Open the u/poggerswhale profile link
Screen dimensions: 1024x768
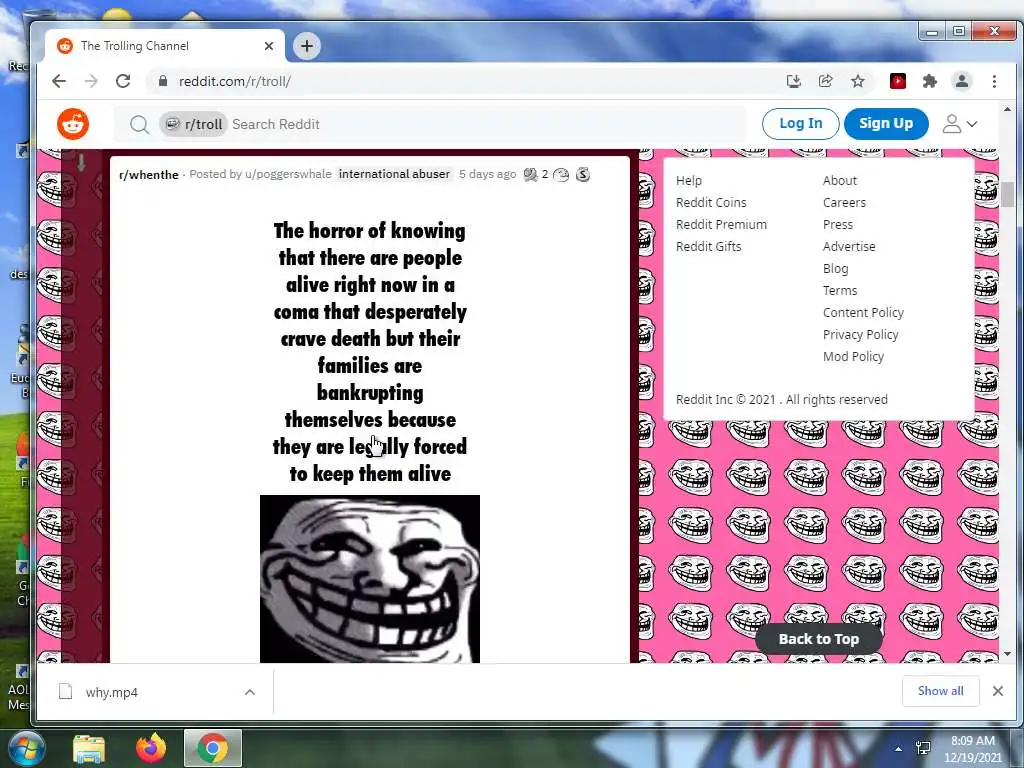coord(288,174)
